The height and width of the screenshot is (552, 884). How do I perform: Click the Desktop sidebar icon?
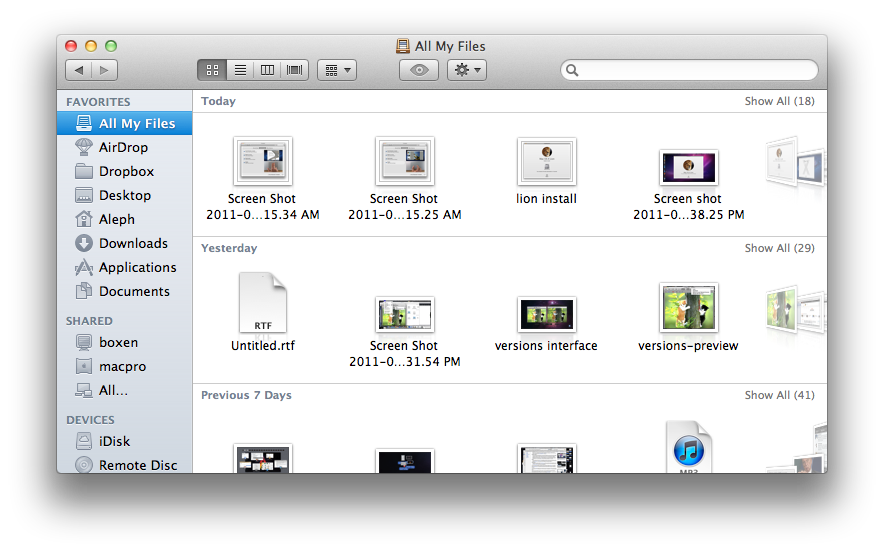[84, 195]
